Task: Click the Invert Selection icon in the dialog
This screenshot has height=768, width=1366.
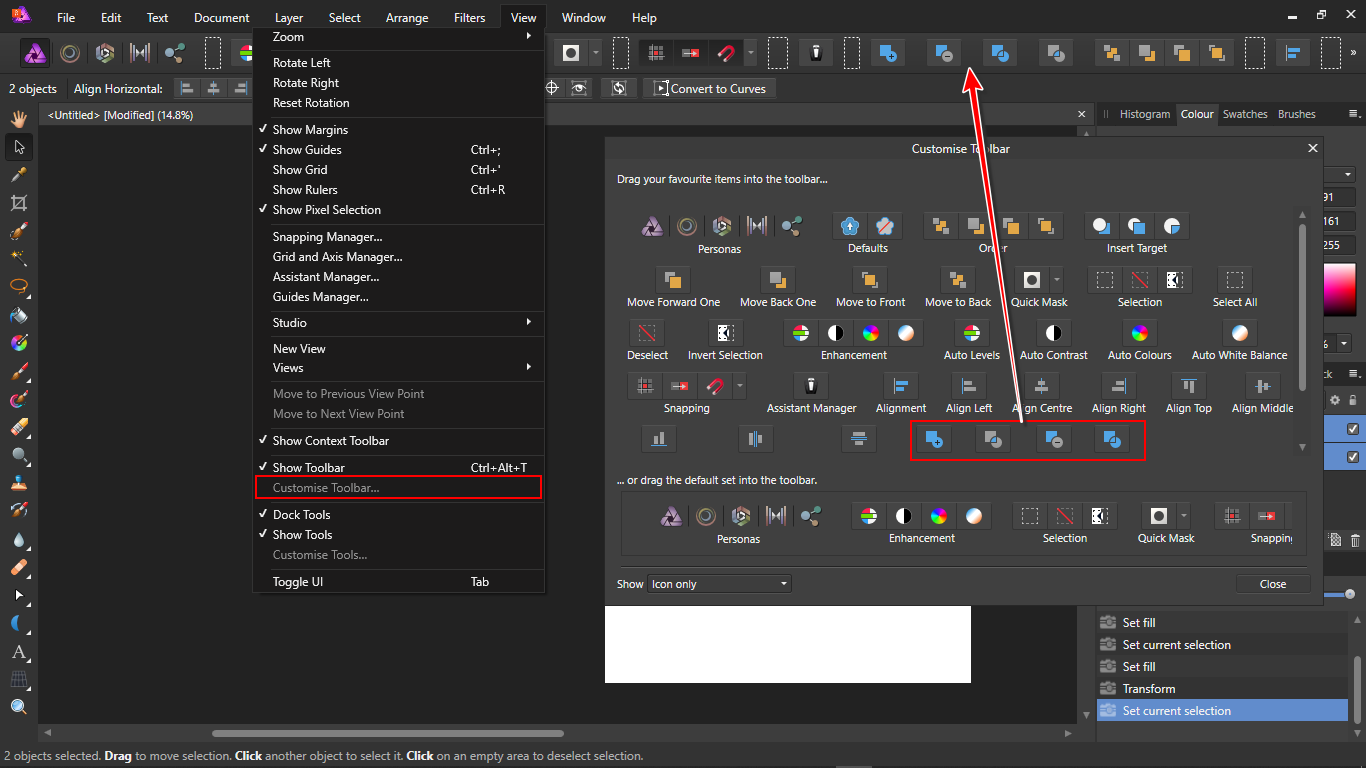Action: 725,333
